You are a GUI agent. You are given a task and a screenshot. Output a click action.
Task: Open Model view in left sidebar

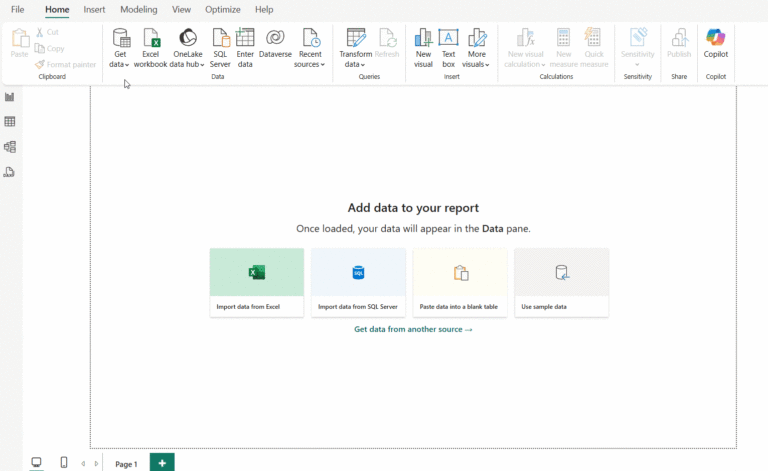click(x=10, y=147)
